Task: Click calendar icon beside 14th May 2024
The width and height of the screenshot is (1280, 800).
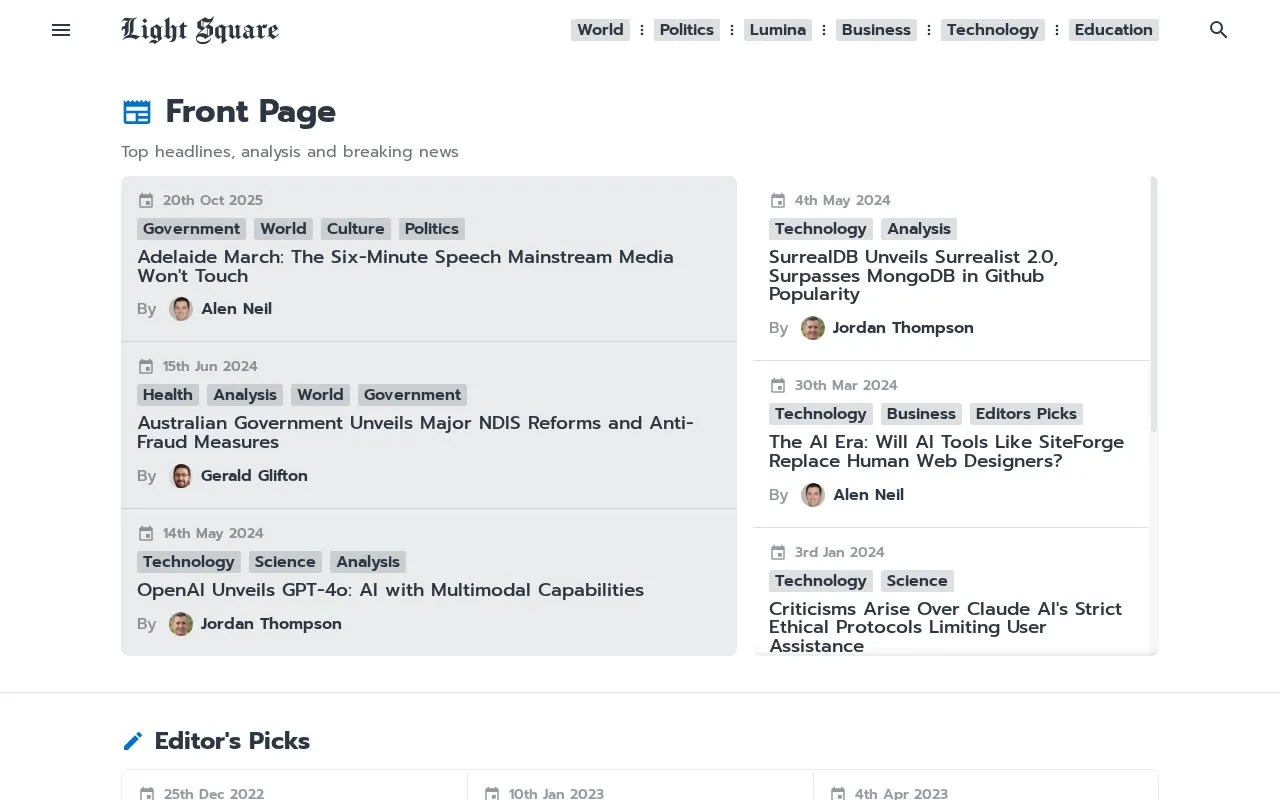Action: point(146,533)
